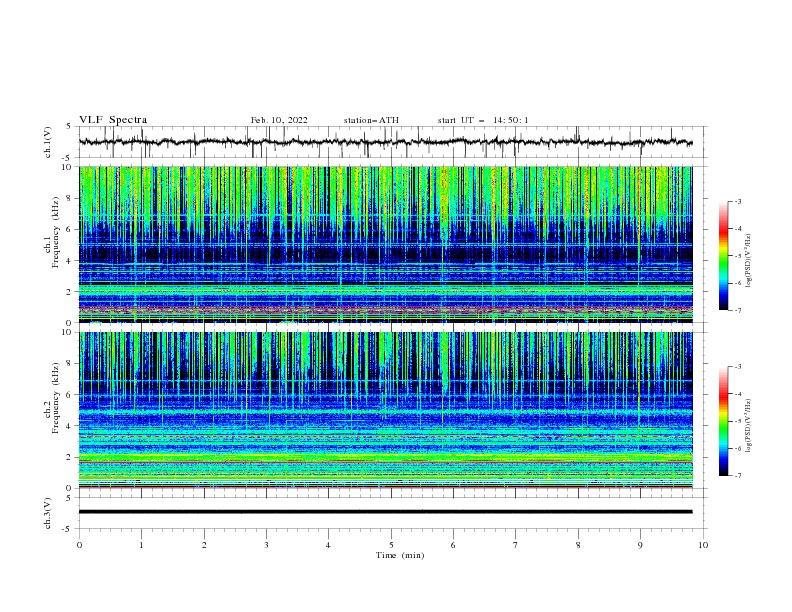792x612 pixels.
Task: Click the ch.2 PSD color bar
Action: (723, 421)
